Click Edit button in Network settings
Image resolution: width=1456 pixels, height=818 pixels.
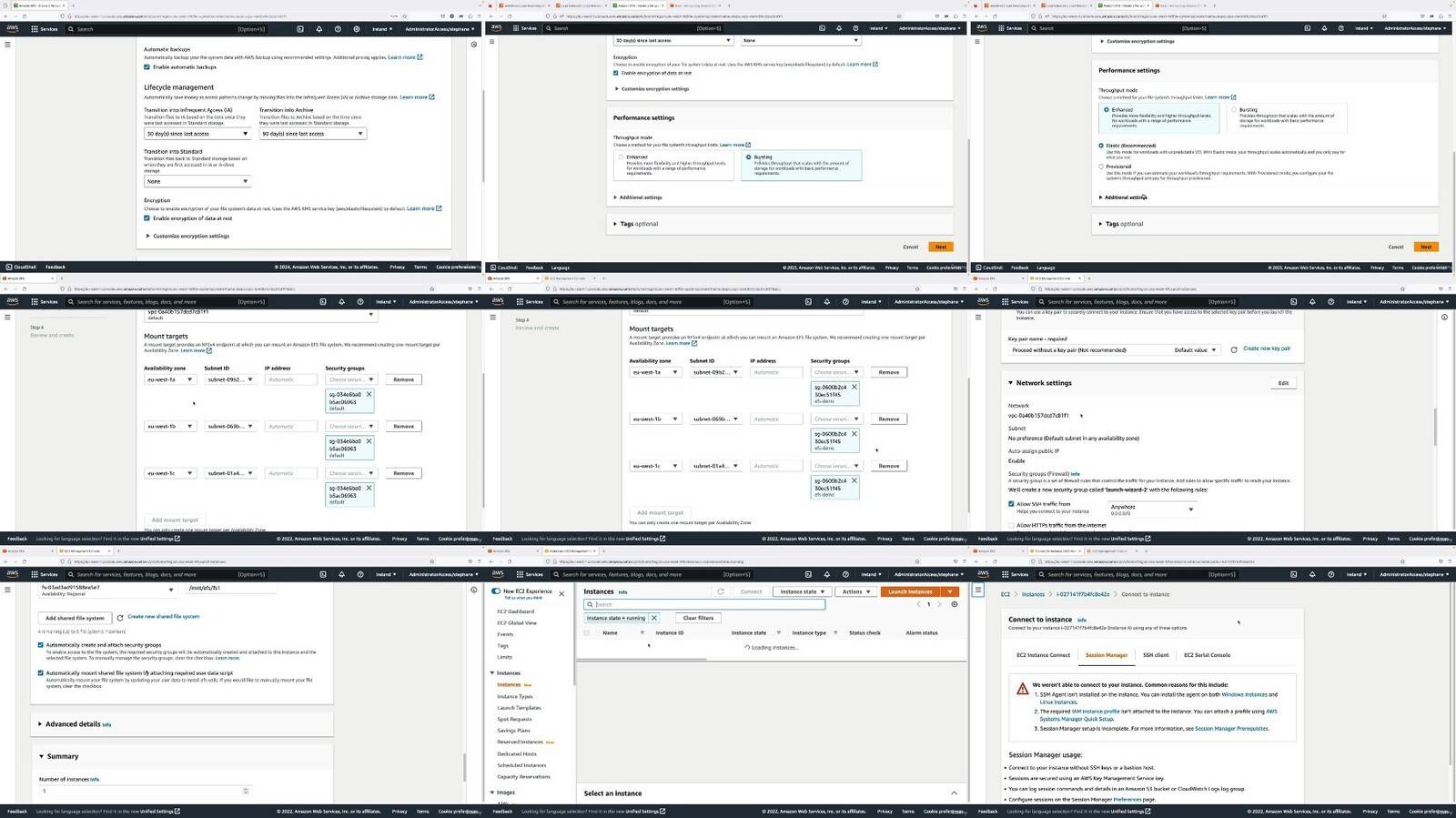pos(1283,383)
